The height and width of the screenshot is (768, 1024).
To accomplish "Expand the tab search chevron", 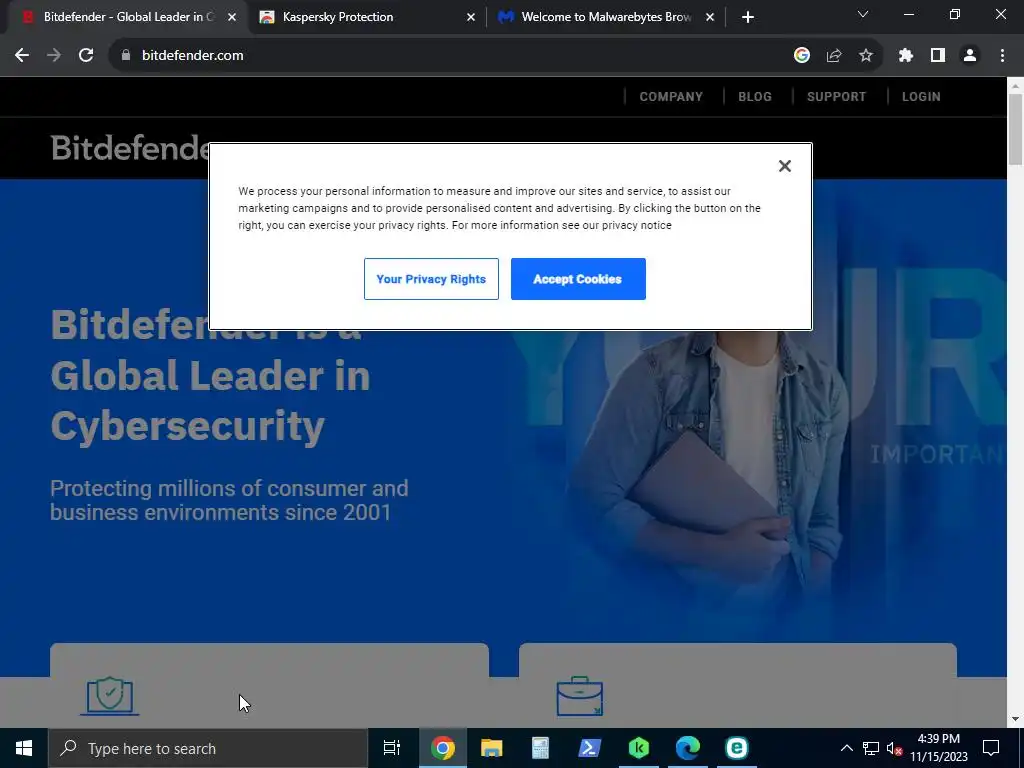I will tap(863, 14).
